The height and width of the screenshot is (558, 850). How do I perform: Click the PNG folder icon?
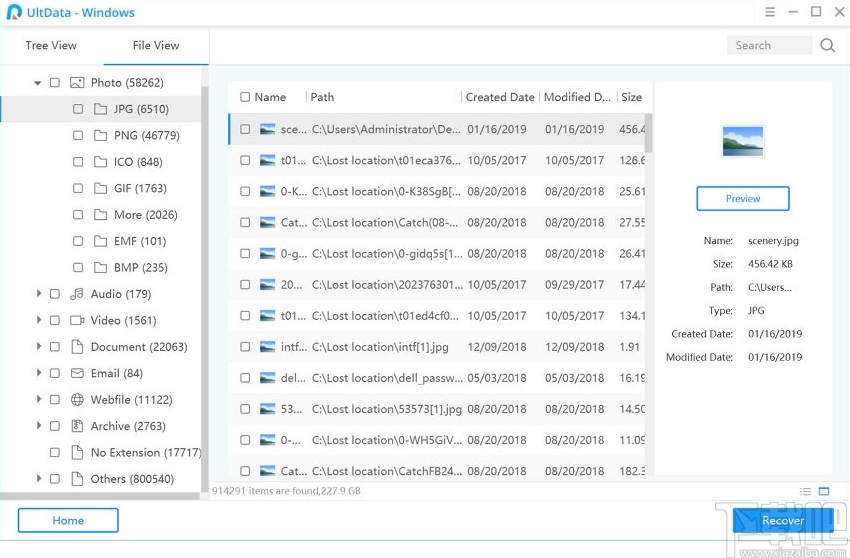(x=100, y=136)
